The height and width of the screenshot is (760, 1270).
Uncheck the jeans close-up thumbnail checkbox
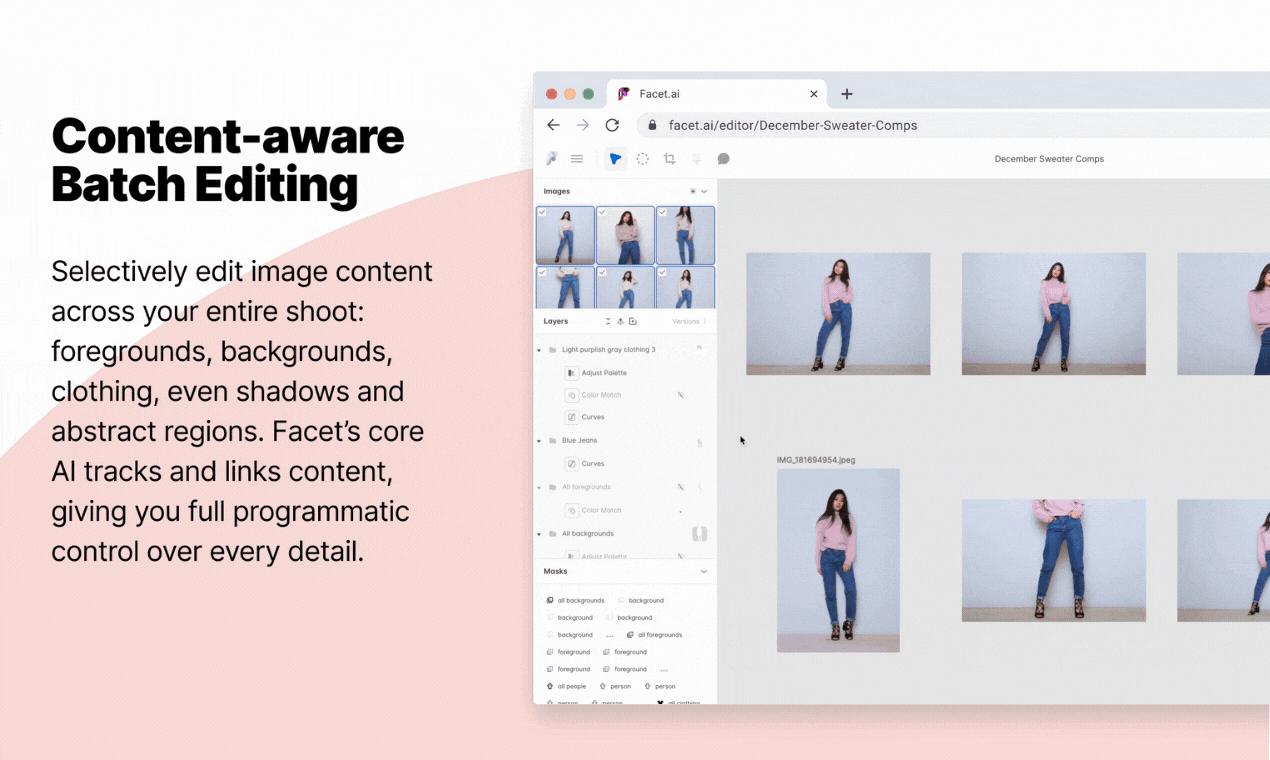click(x=542, y=272)
